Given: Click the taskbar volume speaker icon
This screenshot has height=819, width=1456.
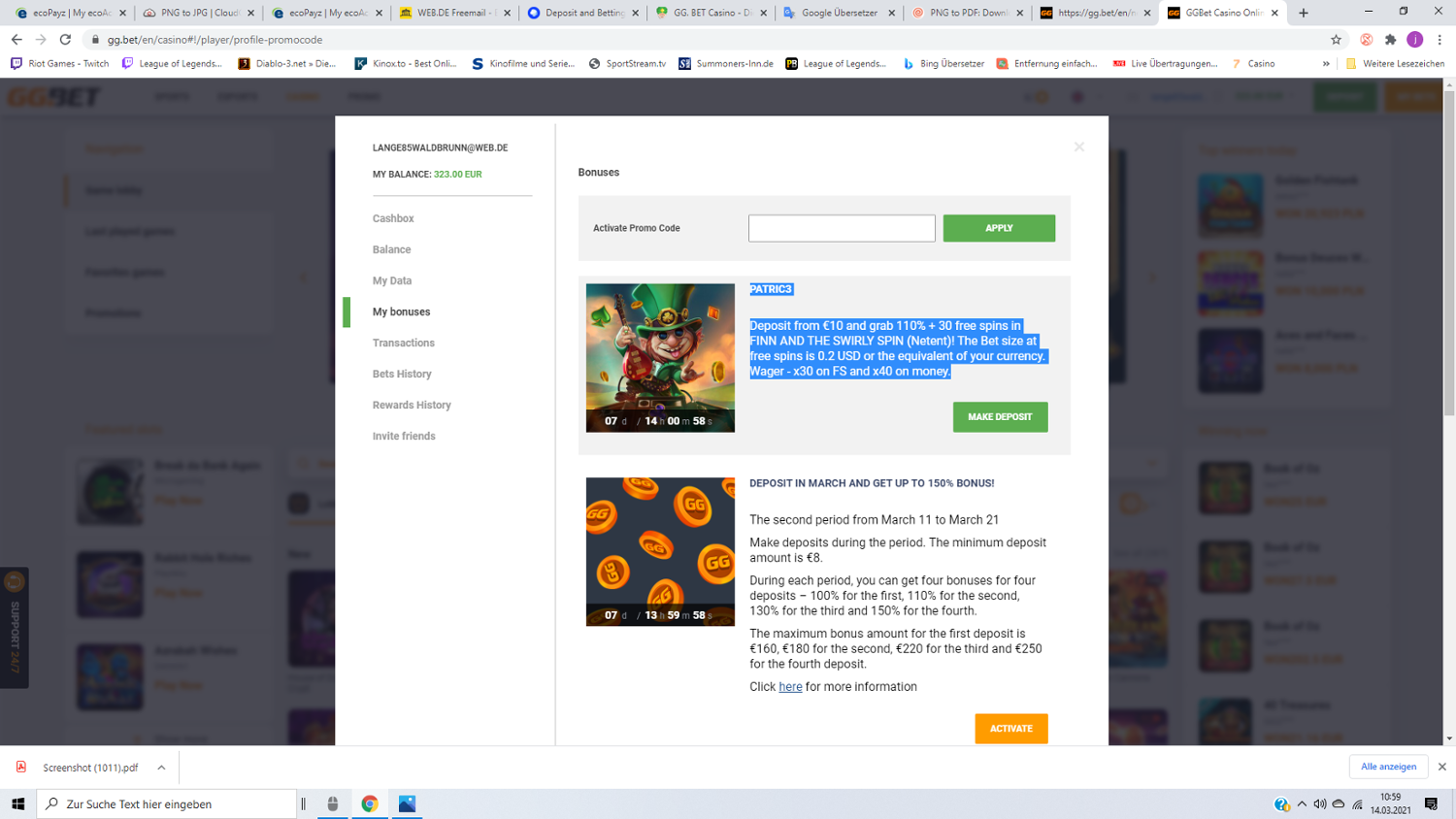Looking at the screenshot, I should (1319, 803).
